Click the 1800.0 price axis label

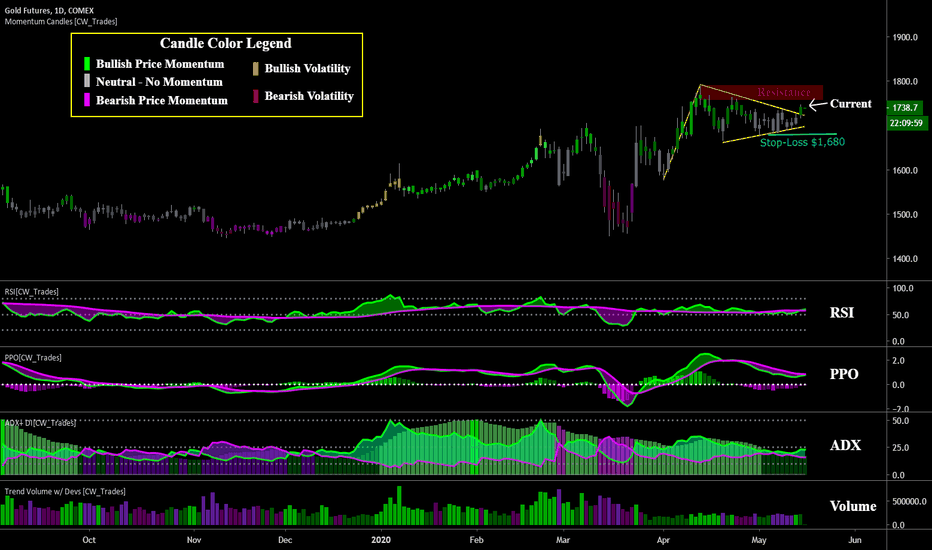[x=905, y=81]
